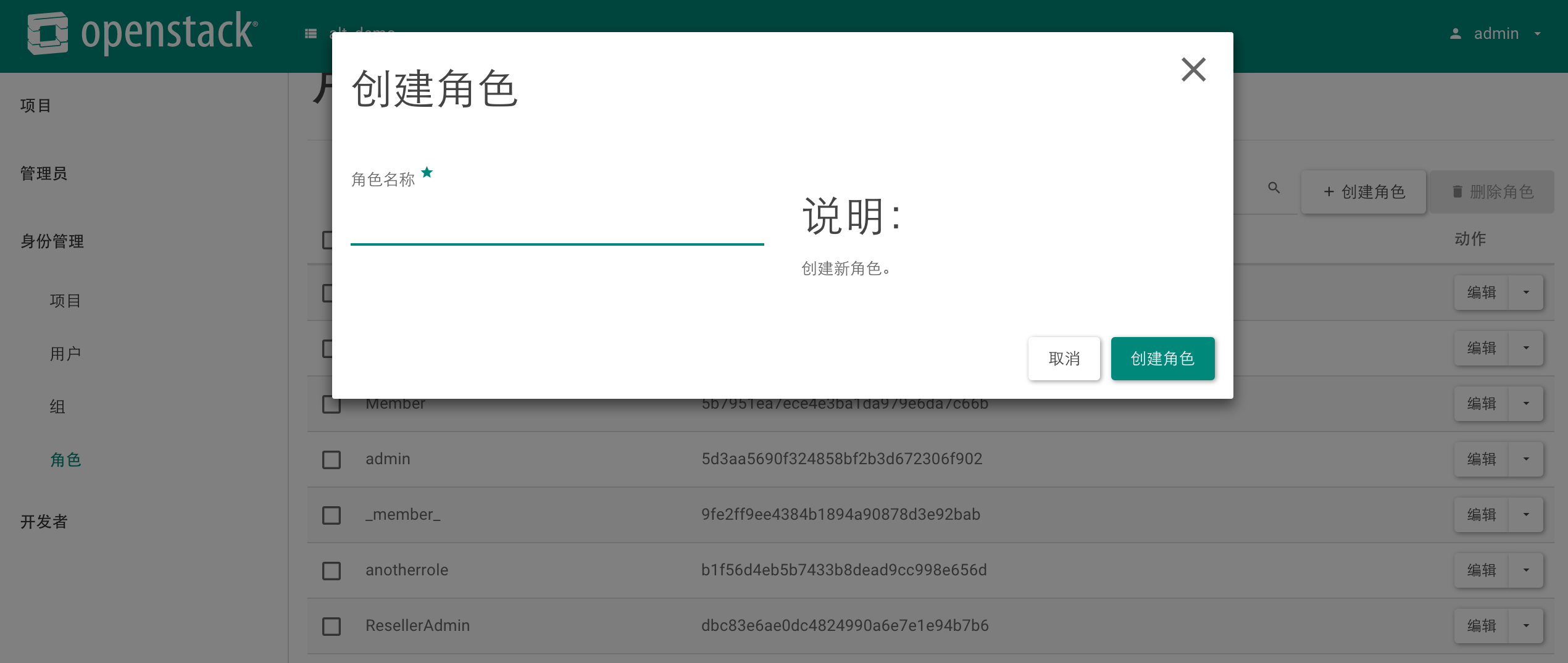Click ID 5d3aa5690f324858bf2b3d672306f902
This screenshot has height=663, width=1568.
pos(841,459)
